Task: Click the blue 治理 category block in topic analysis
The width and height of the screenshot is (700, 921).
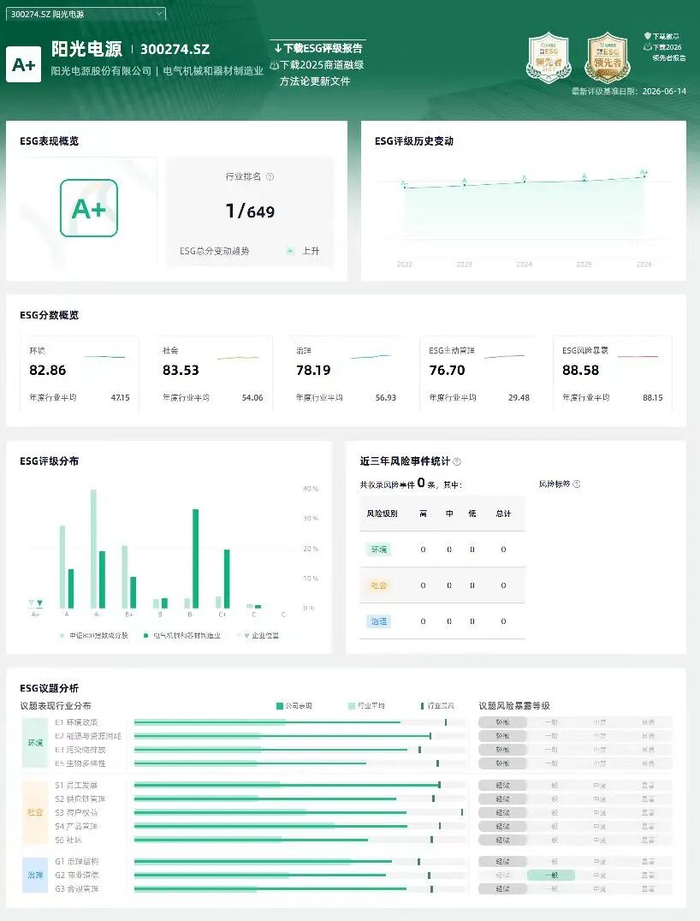Action: pos(35,875)
